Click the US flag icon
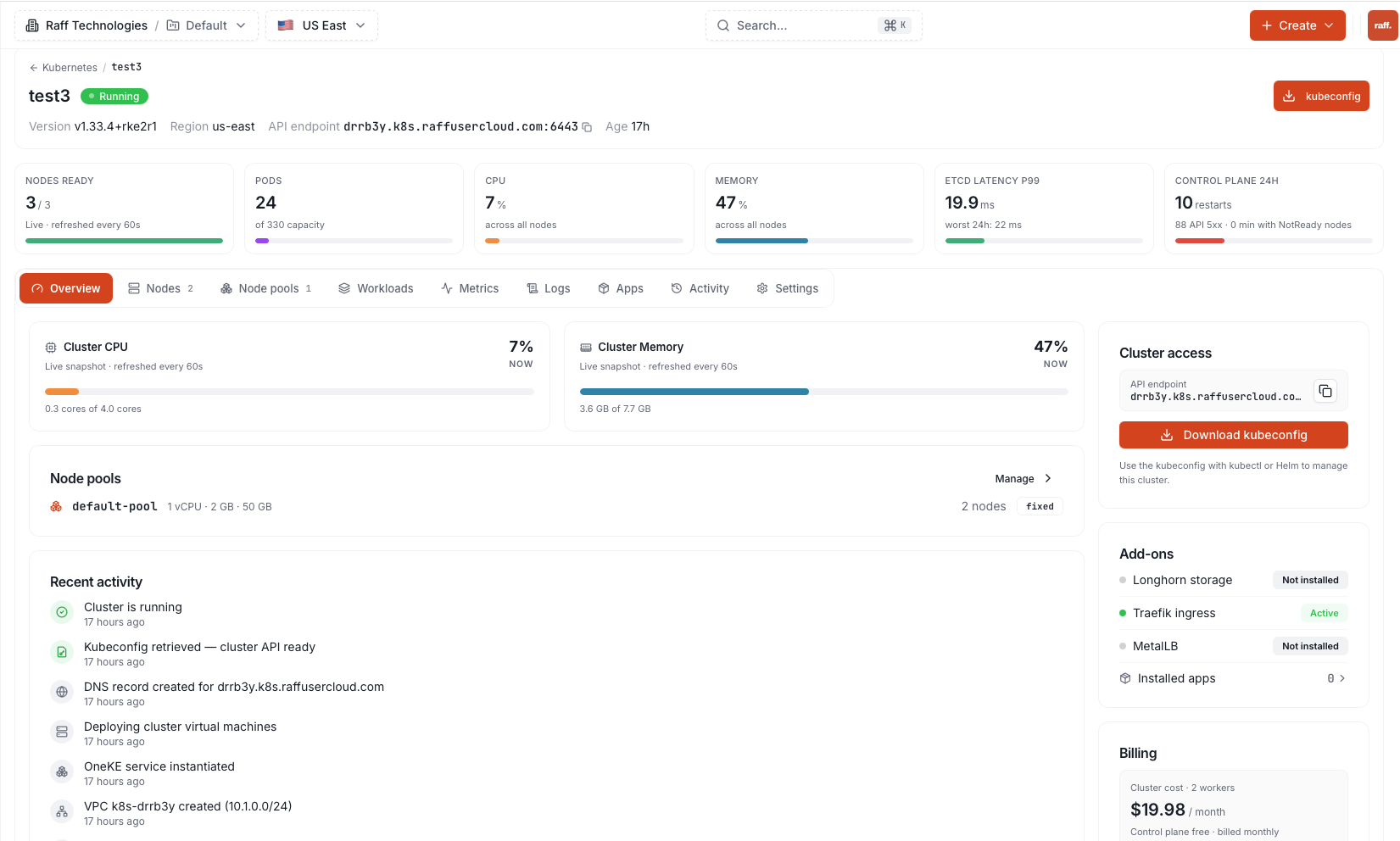 (x=286, y=25)
